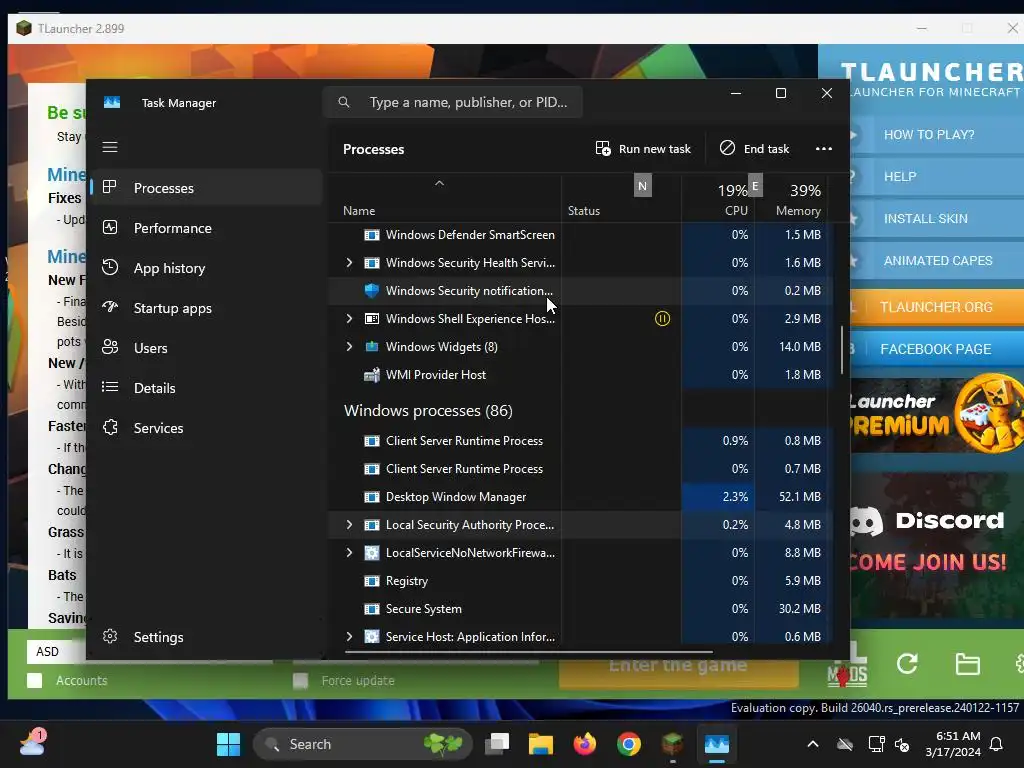Show the Details page

pyautogui.click(x=207, y=388)
